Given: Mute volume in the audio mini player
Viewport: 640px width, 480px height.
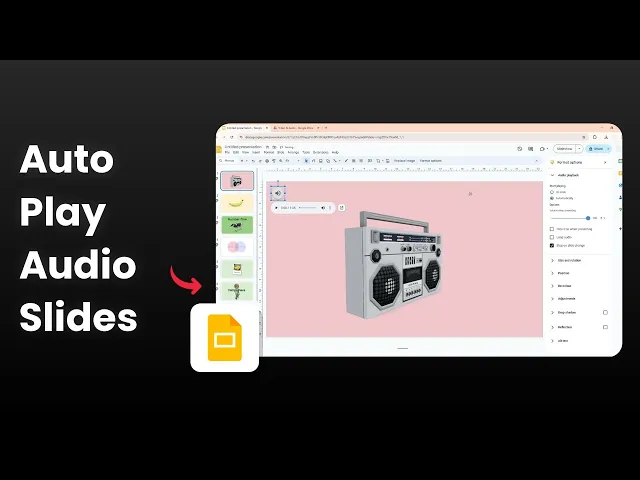Looking at the screenshot, I should pos(323,208).
